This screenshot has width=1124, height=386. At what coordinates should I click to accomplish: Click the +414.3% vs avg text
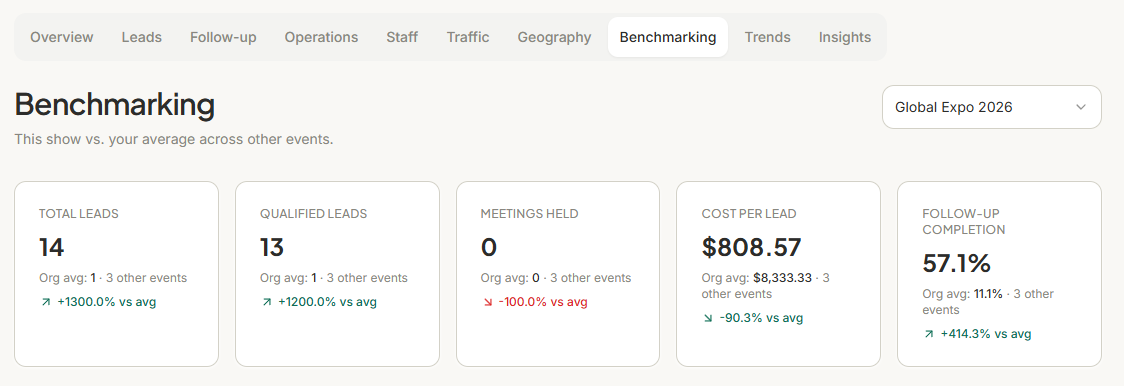986,334
